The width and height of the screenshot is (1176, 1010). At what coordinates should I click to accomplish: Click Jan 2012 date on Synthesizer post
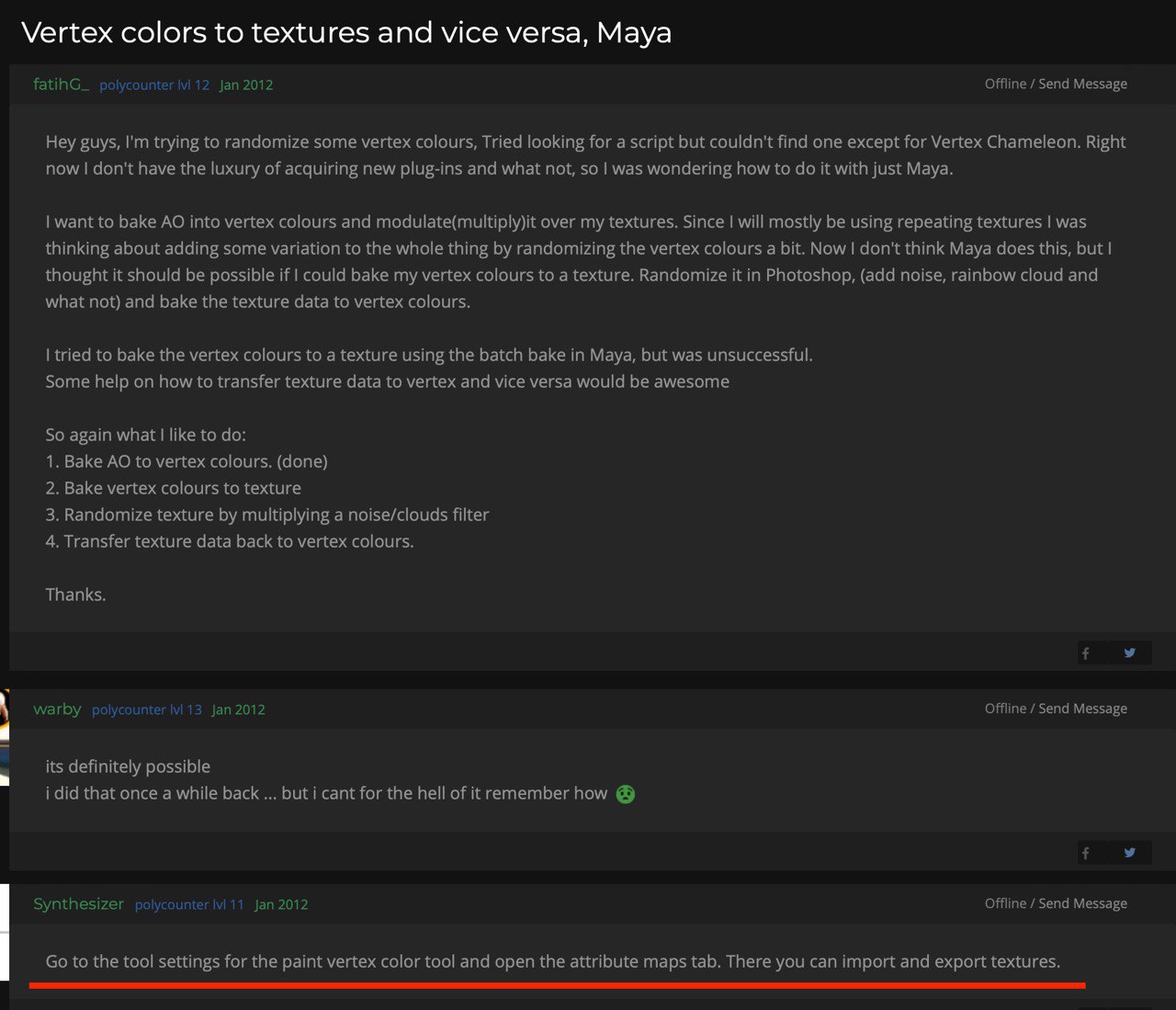(x=281, y=904)
